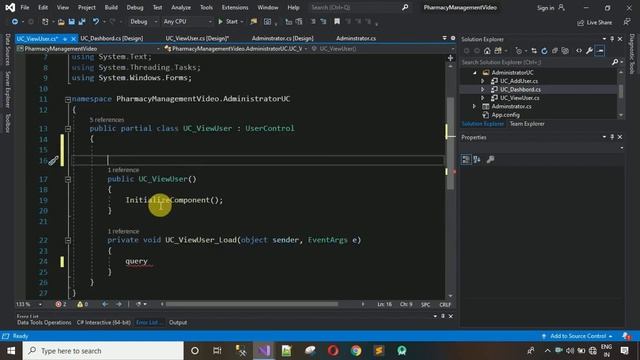640x360 pixels.
Task: Click the Property Pages wrench icon in Properties
Action: tap(490, 160)
